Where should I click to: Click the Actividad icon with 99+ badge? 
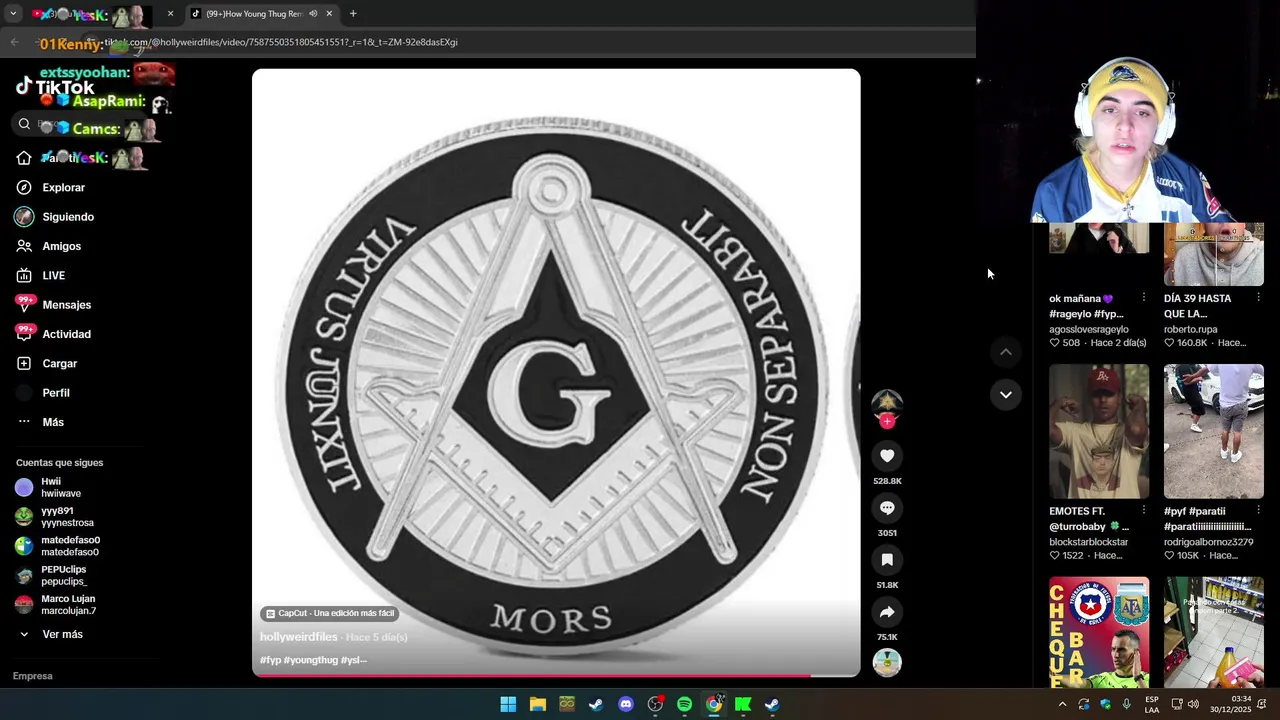pos(24,333)
